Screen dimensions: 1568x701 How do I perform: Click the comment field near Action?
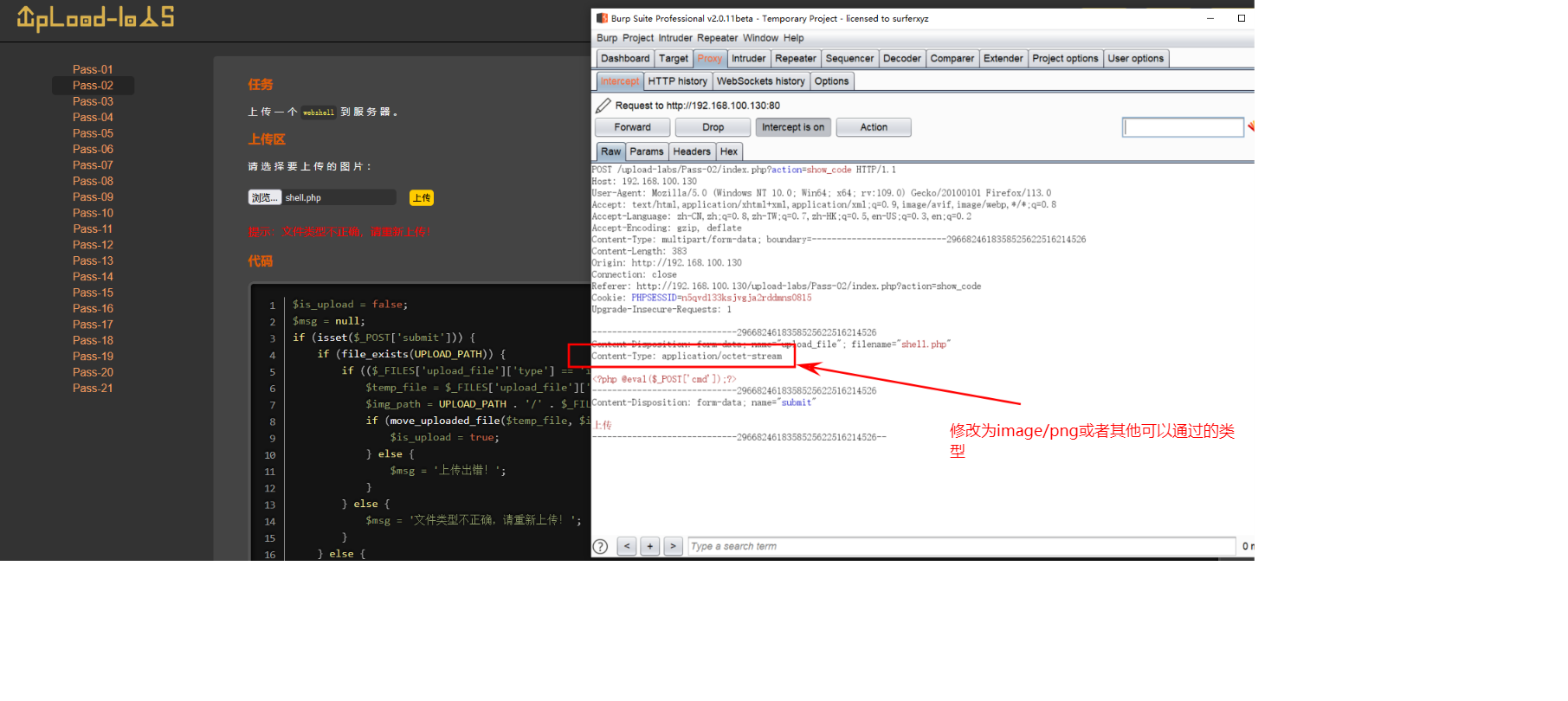pyautogui.click(x=1183, y=127)
